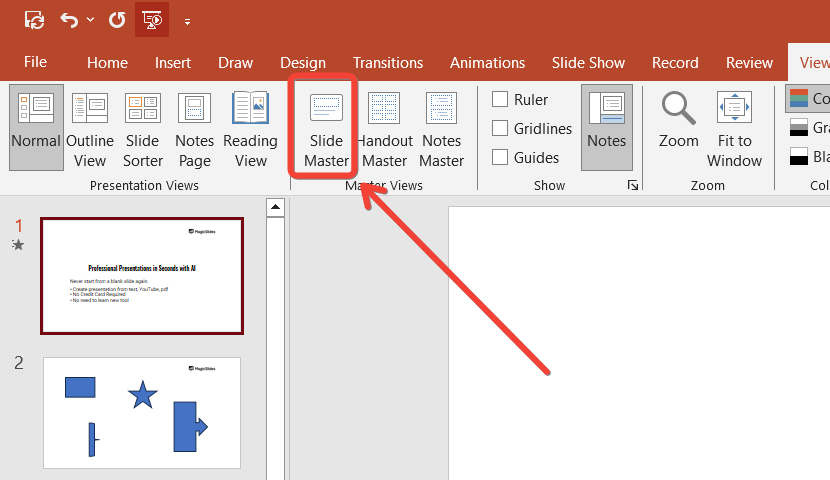The width and height of the screenshot is (830, 480).
Task: Enable the Guides checkbox
Action: [500, 157]
